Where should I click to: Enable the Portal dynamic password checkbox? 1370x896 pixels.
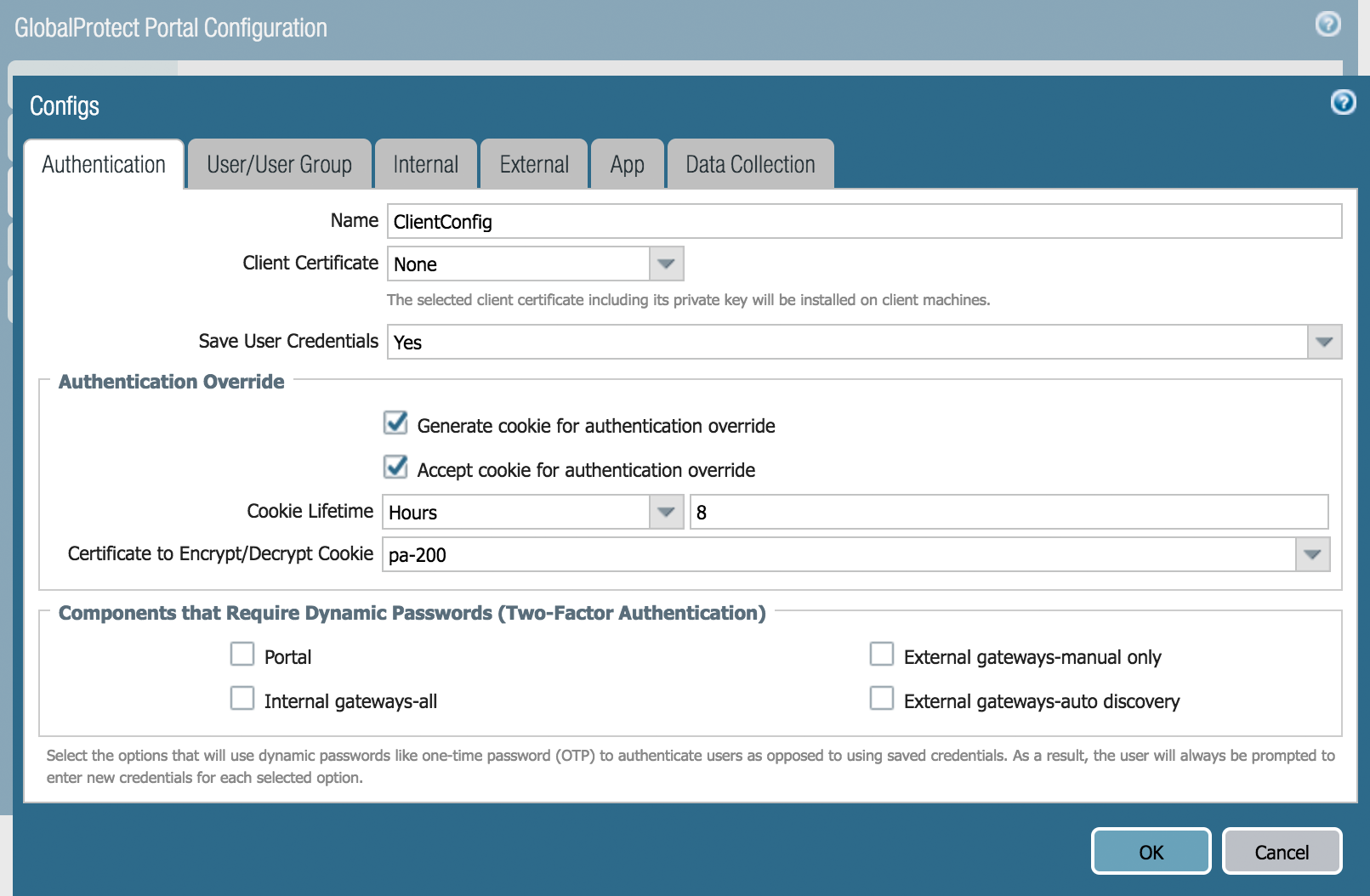[242, 654]
